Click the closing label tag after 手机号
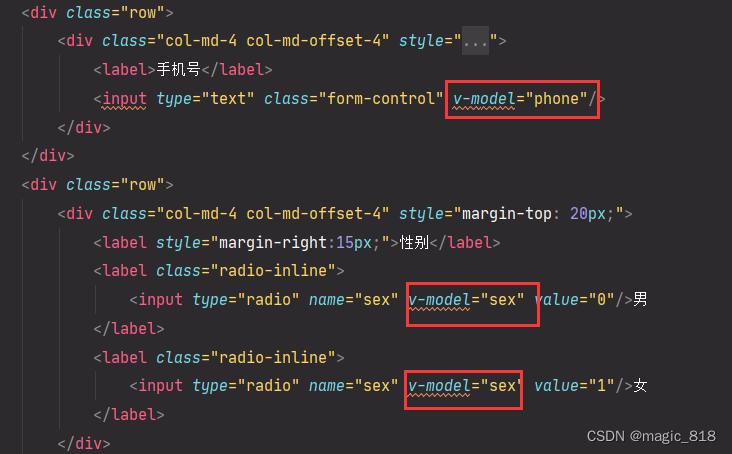The image size is (732, 454). pyautogui.click(x=237, y=70)
